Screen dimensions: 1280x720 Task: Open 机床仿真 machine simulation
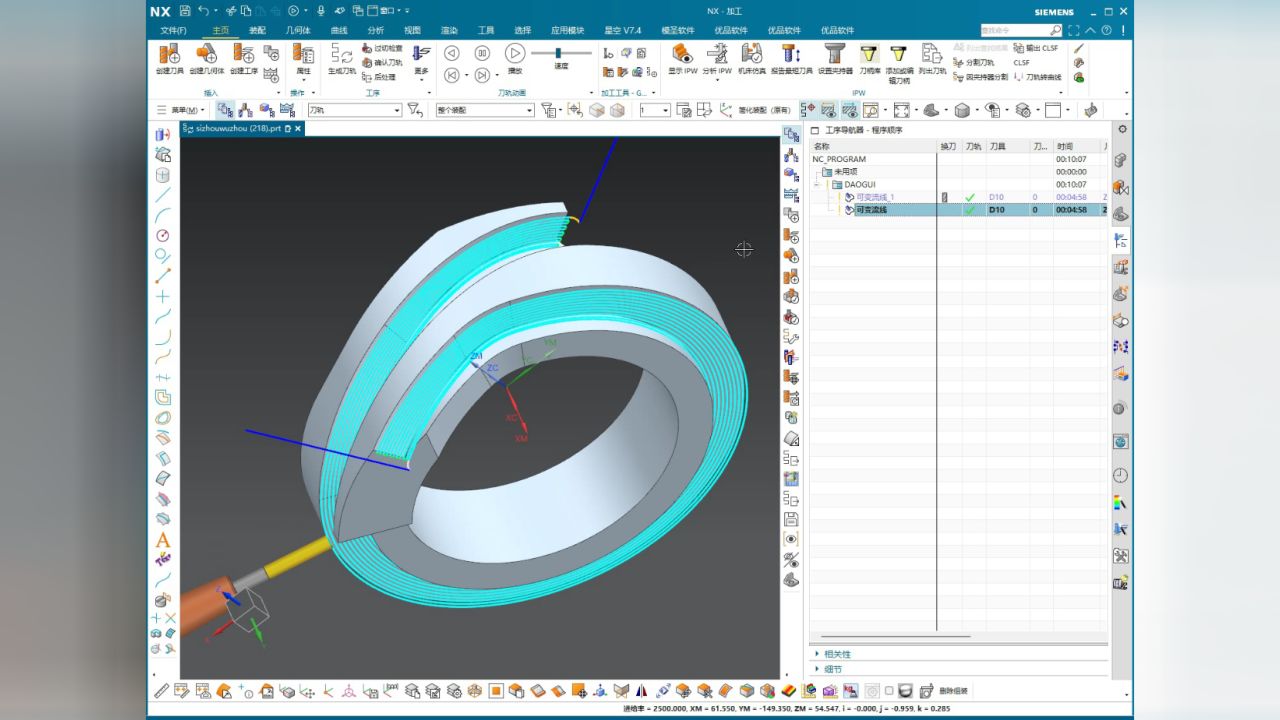pyautogui.click(x=751, y=58)
